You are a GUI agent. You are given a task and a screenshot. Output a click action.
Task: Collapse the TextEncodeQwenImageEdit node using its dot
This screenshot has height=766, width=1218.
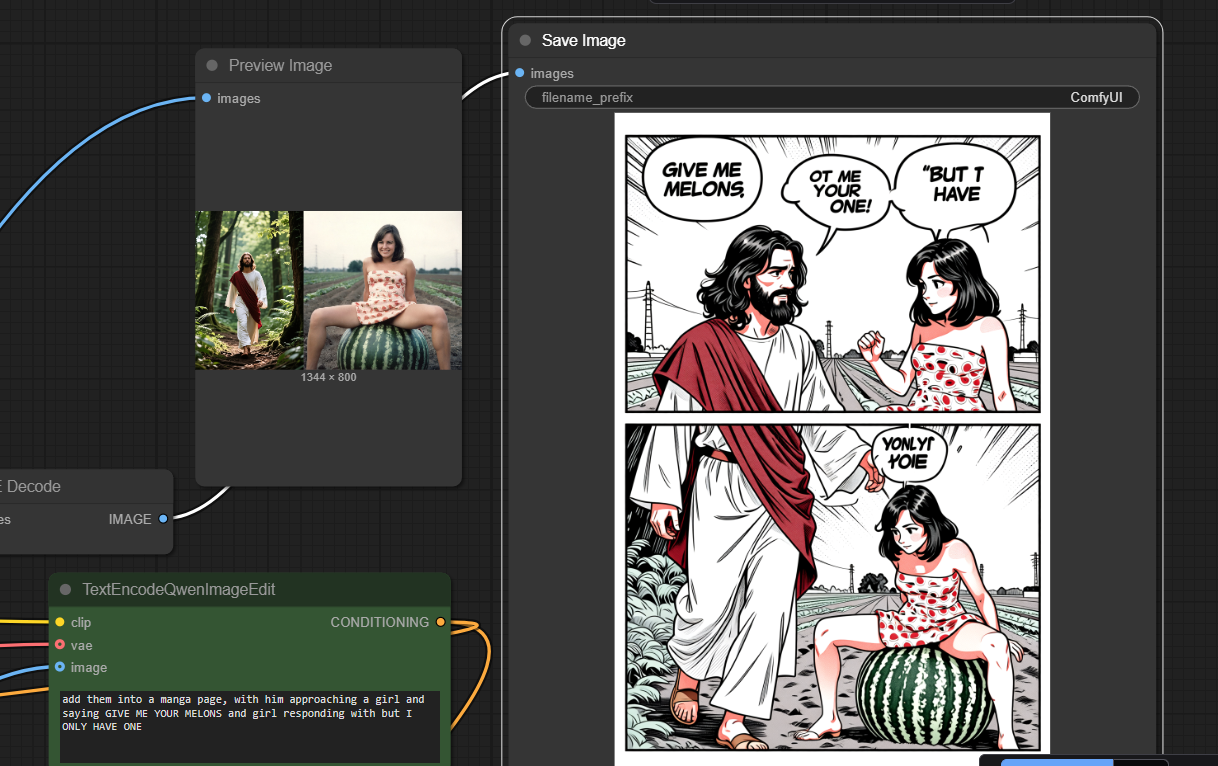66,590
